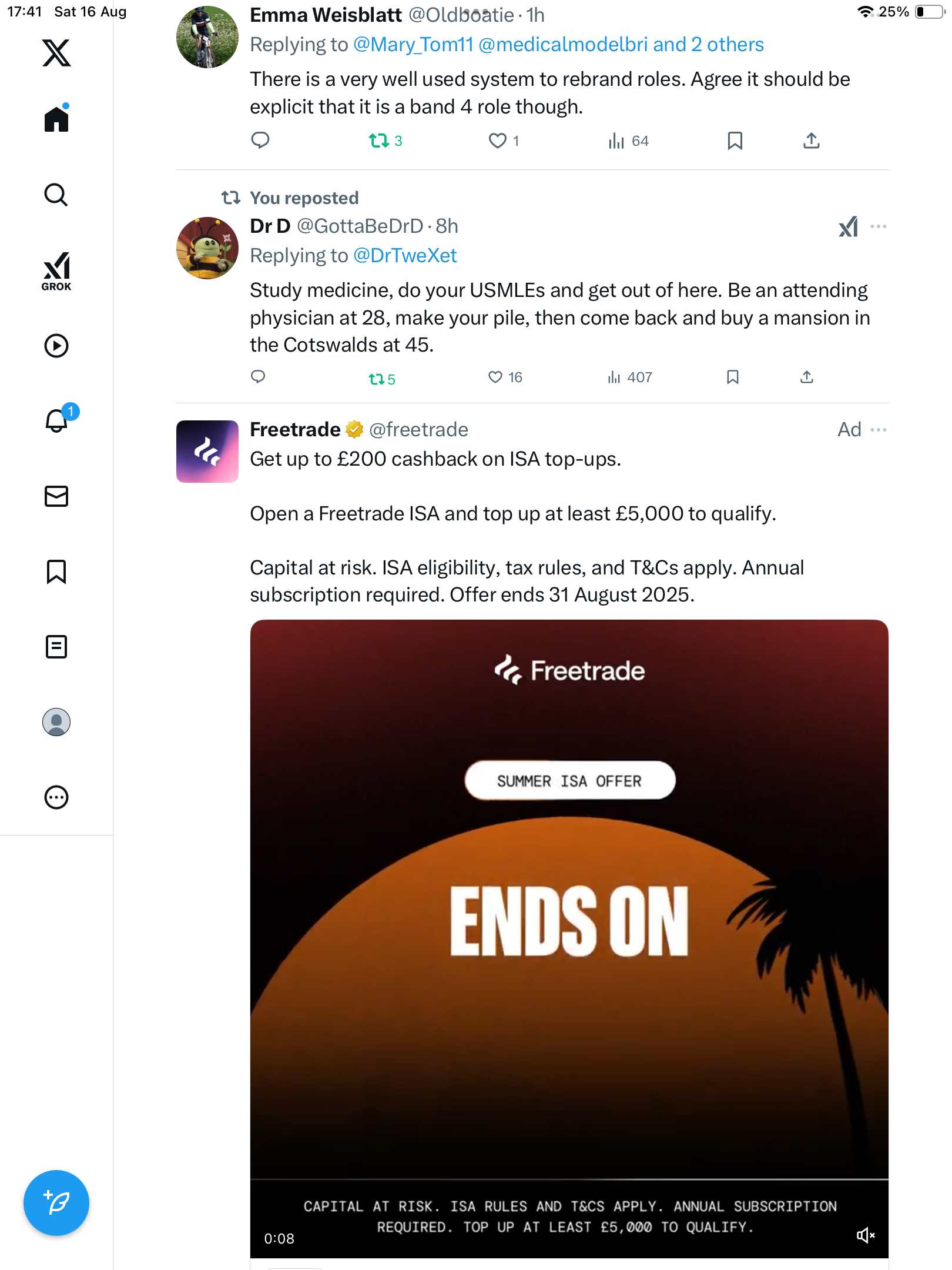Image resolution: width=952 pixels, height=1270 pixels.
Task: Open the @DrTweXet profile link
Action: (x=405, y=255)
